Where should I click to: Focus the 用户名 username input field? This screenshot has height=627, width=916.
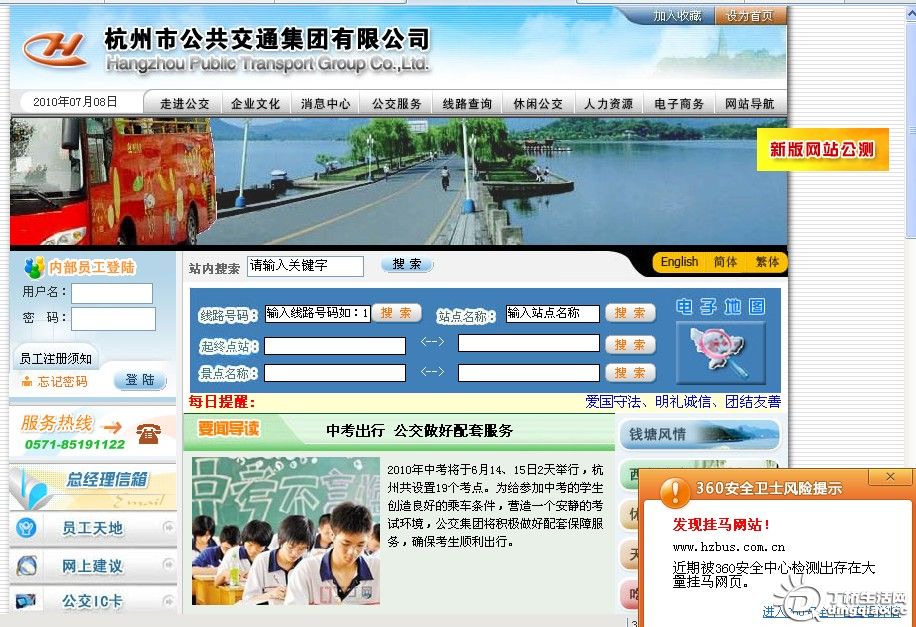111,293
